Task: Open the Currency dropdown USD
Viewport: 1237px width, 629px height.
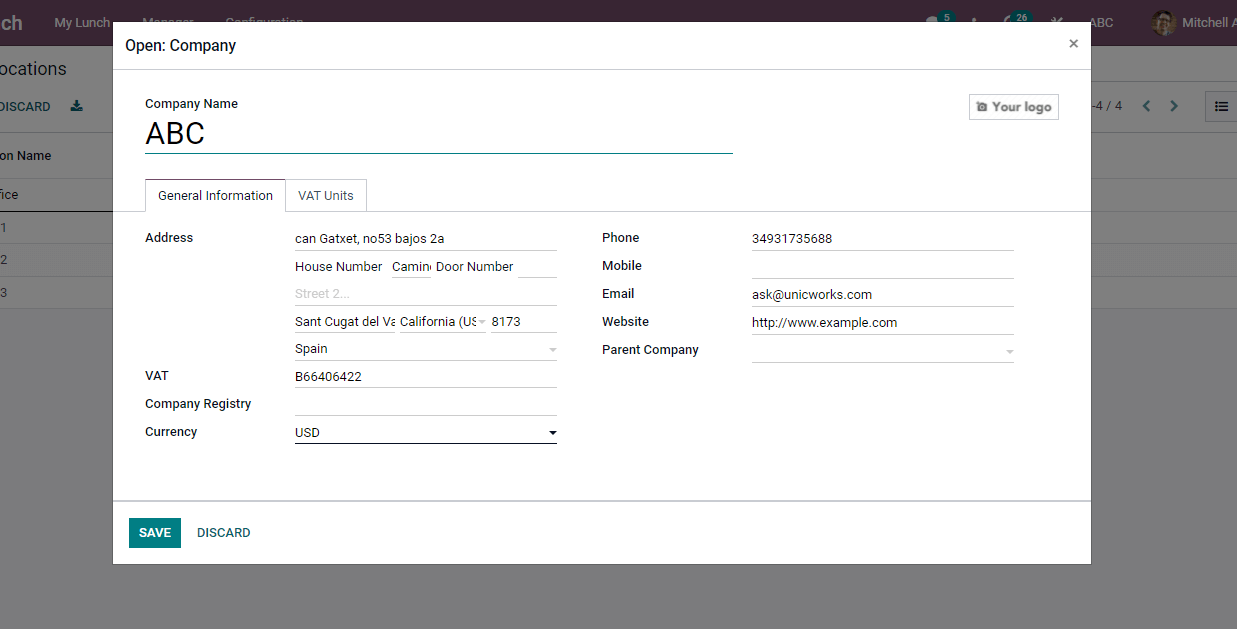Action: point(425,433)
